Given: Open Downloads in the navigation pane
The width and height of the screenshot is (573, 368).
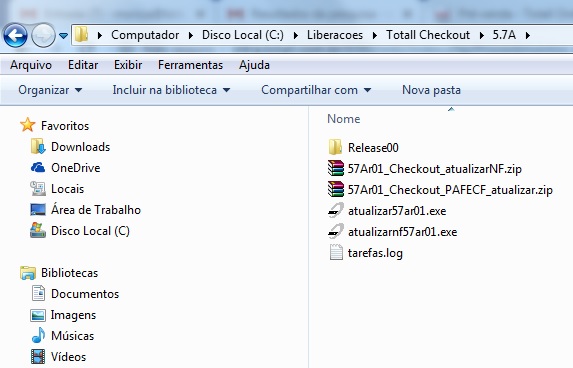Looking at the screenshot, I should pos(80,147).
